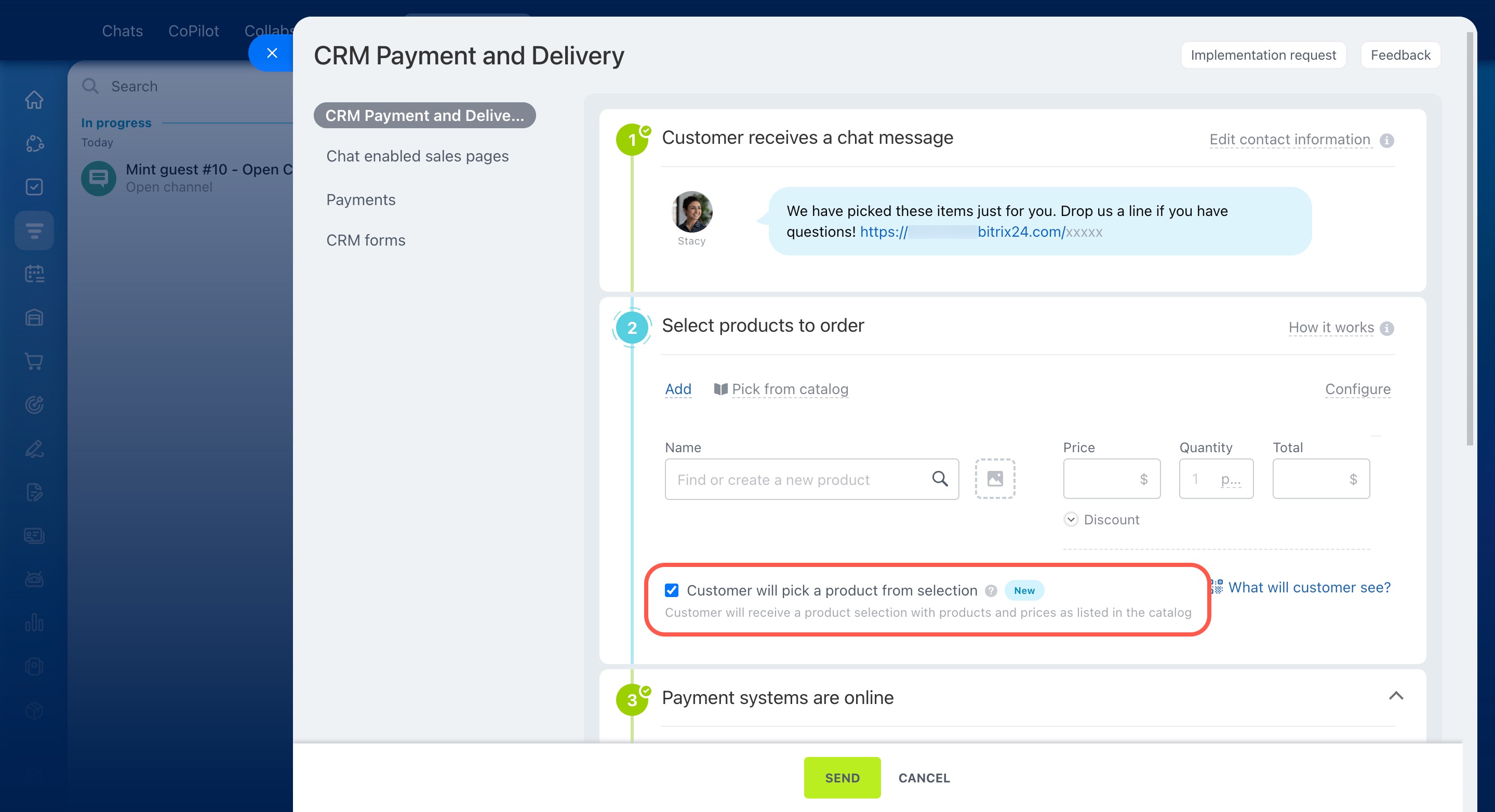Click into the Price input field
1495x812 pixels.
pos(1101,479)
